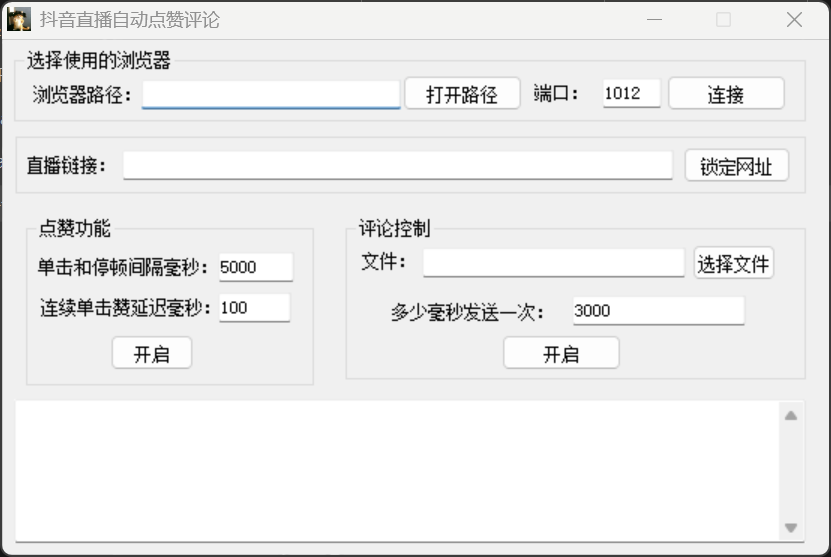This screenshot has width=831, height=557.
Task: Click the 直播链接 label
Action: [67, 166]
